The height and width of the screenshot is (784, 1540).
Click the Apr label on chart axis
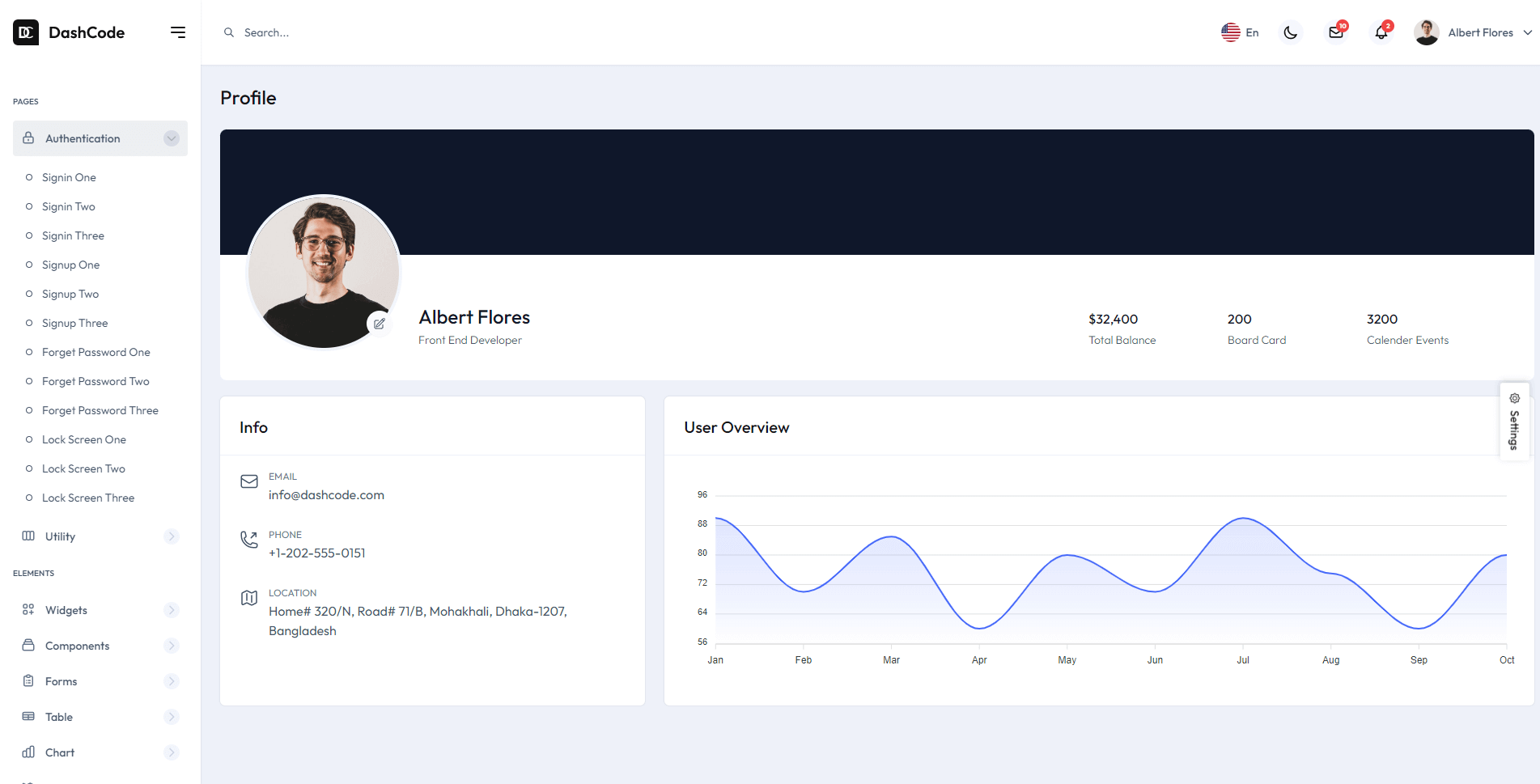click(979, 660)
